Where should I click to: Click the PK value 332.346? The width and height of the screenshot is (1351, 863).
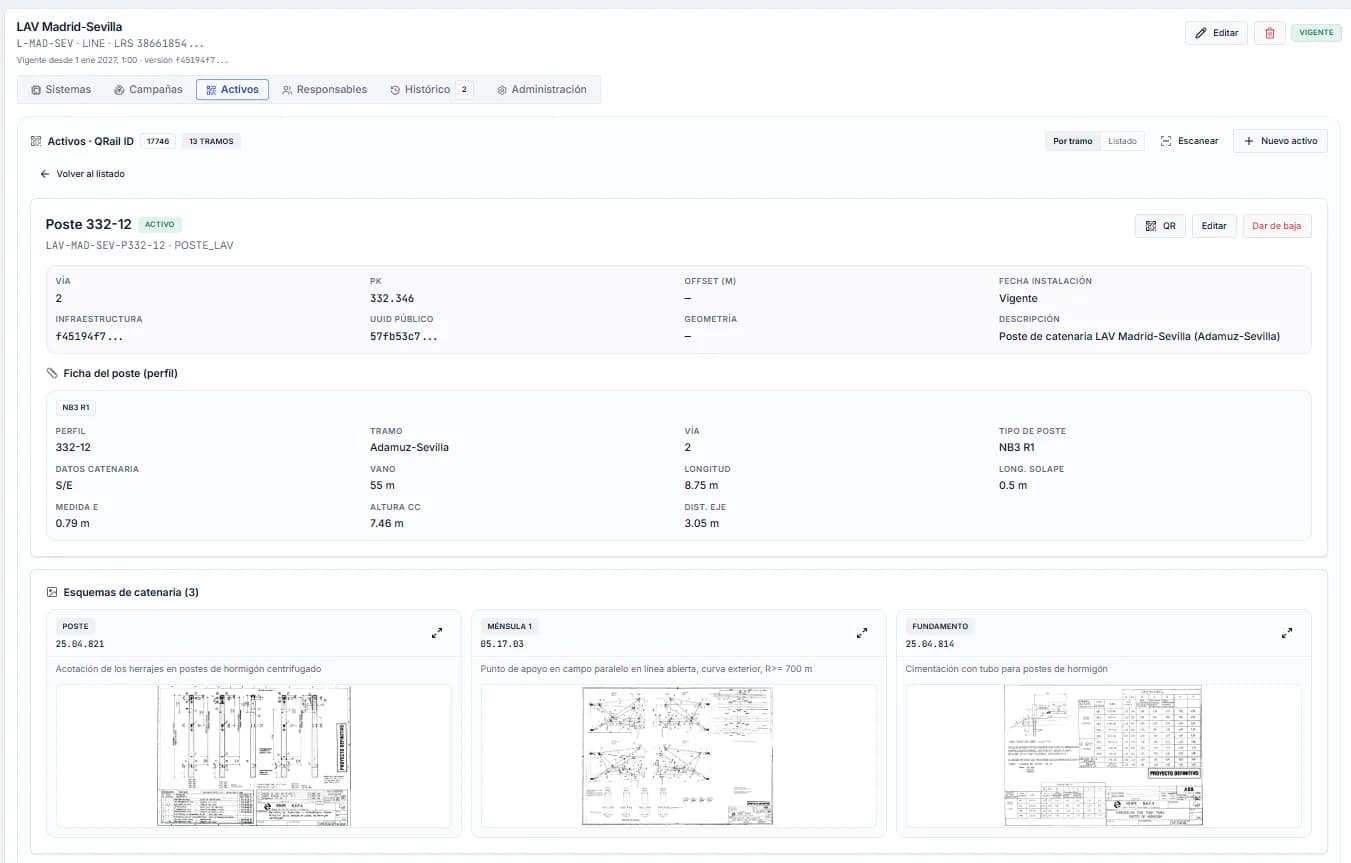[392, 298]
